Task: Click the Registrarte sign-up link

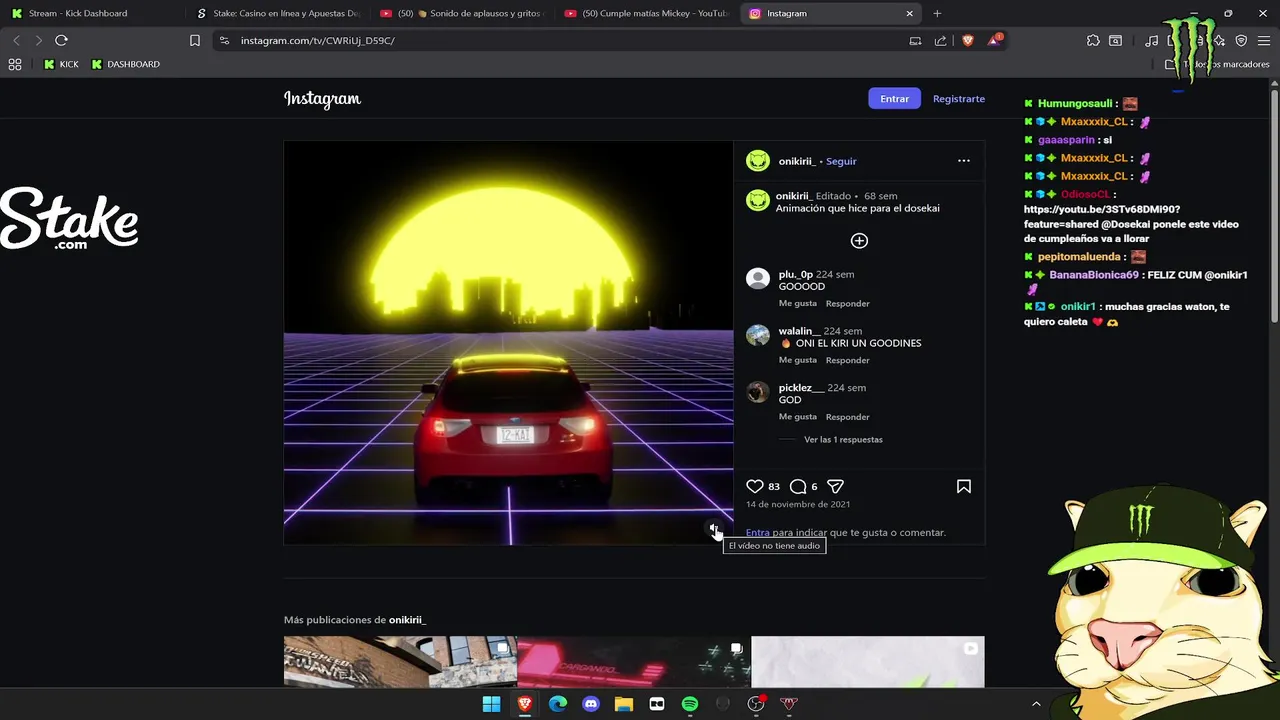Action: click(x=959, y=99)
